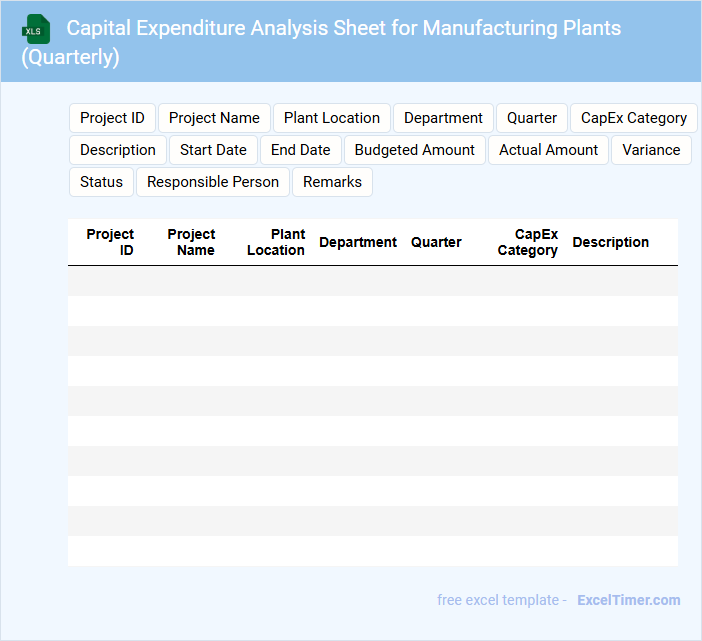
Task: Select the Department tag button
Action: pos(443,118)
